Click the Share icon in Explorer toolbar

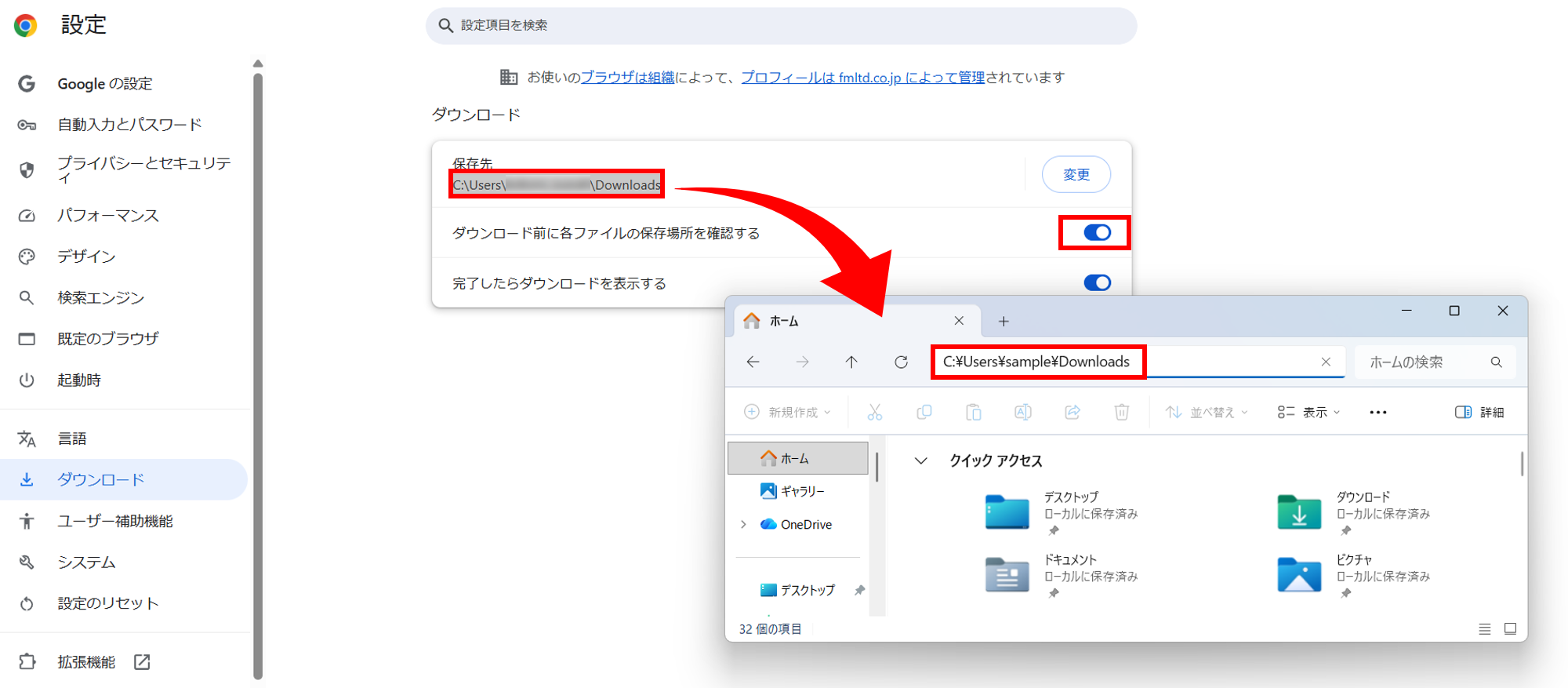[1073, 412]
